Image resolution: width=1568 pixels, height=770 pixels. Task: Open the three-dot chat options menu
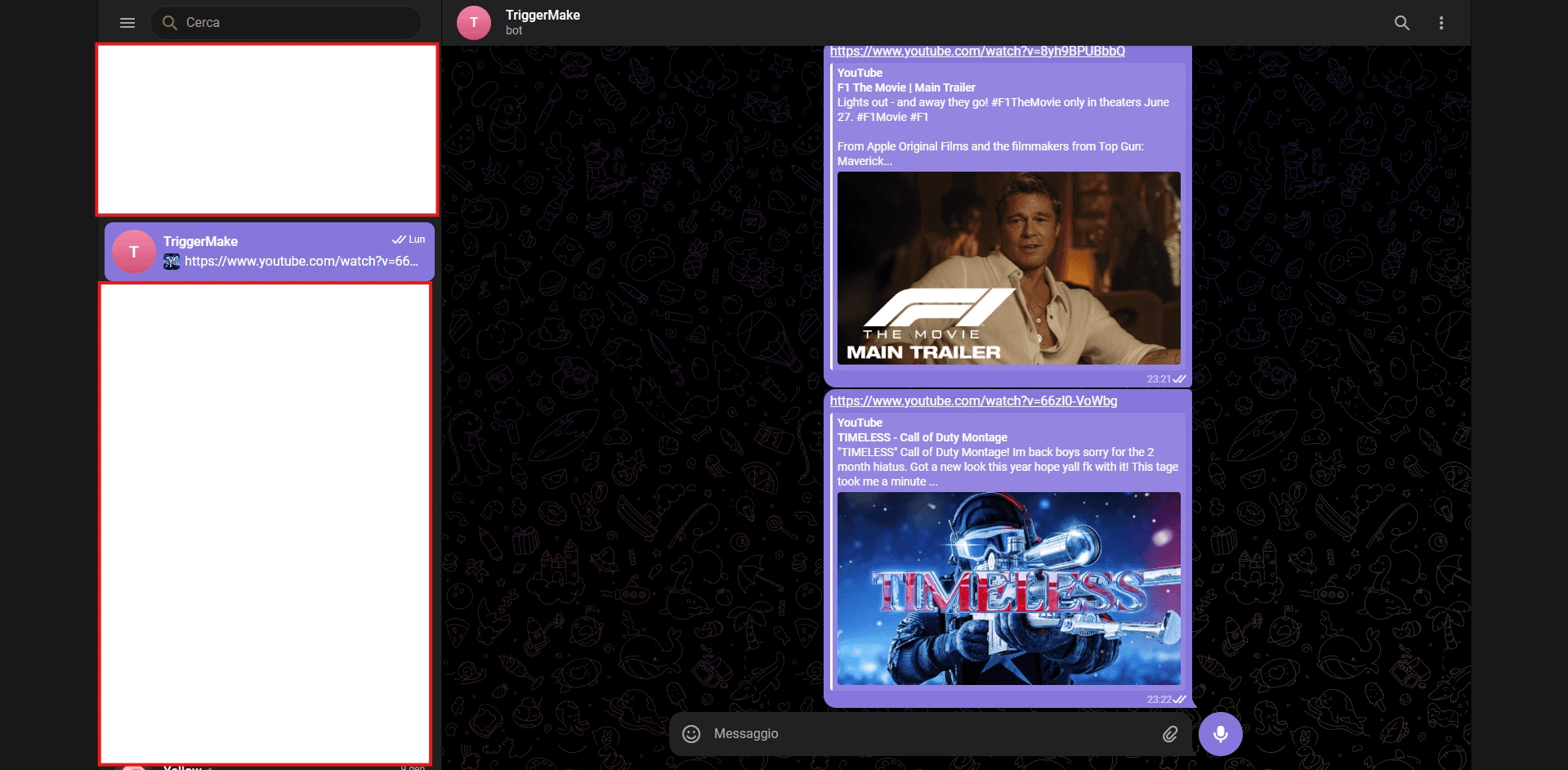1441,23
